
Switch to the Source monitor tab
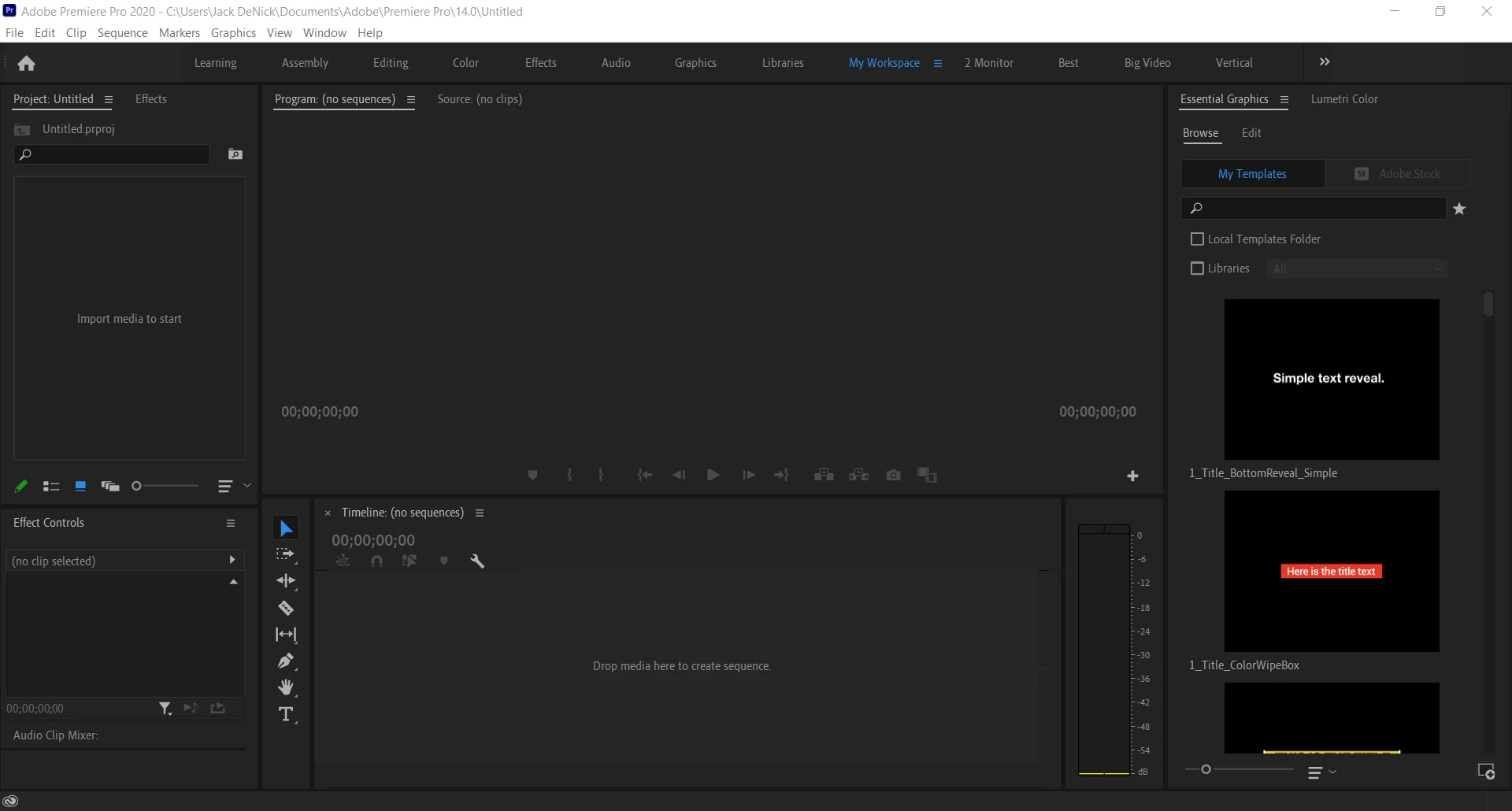coord(480,99)
